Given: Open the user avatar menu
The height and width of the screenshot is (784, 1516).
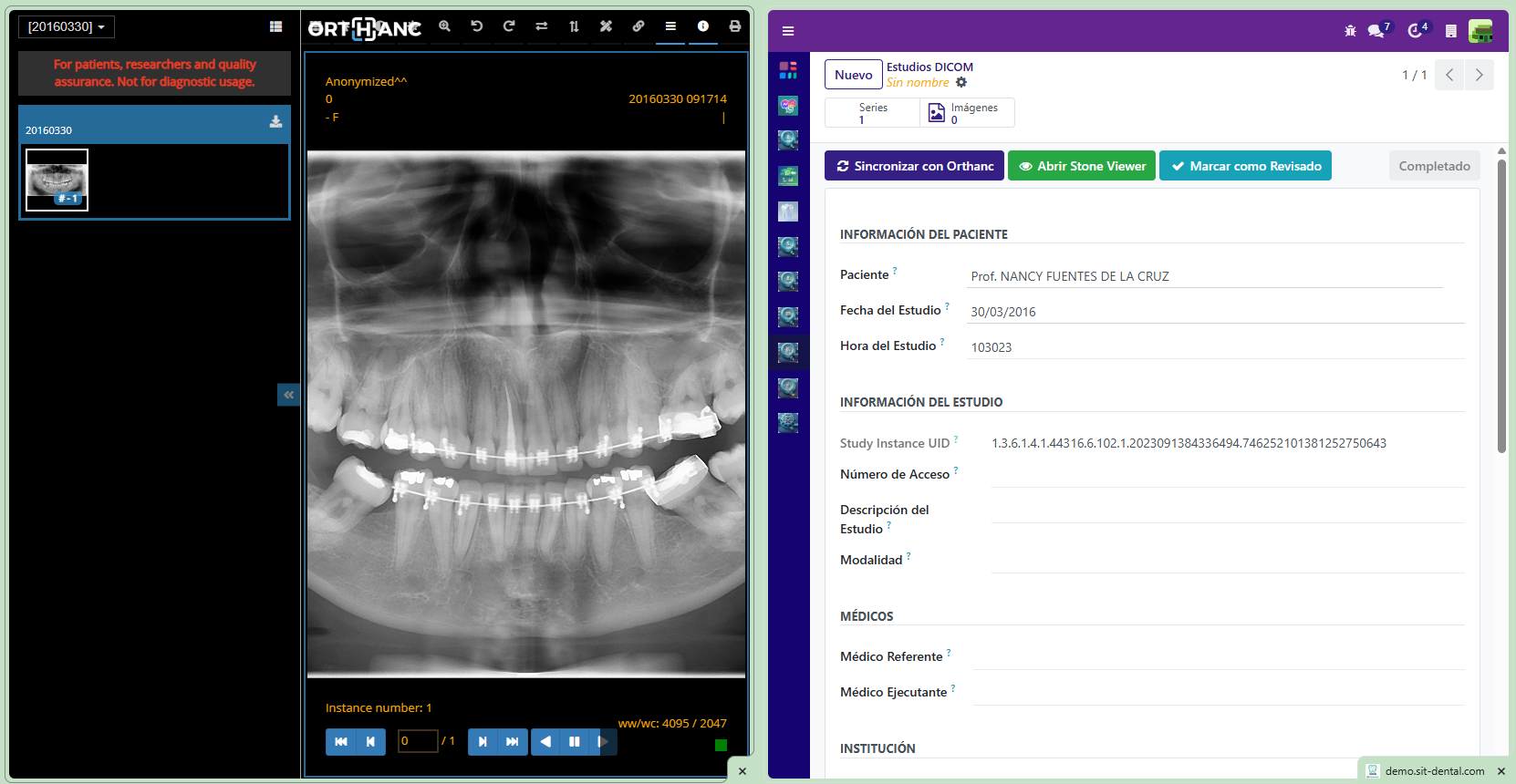Looking at the screenshot, I should [x=1480, y=31].
